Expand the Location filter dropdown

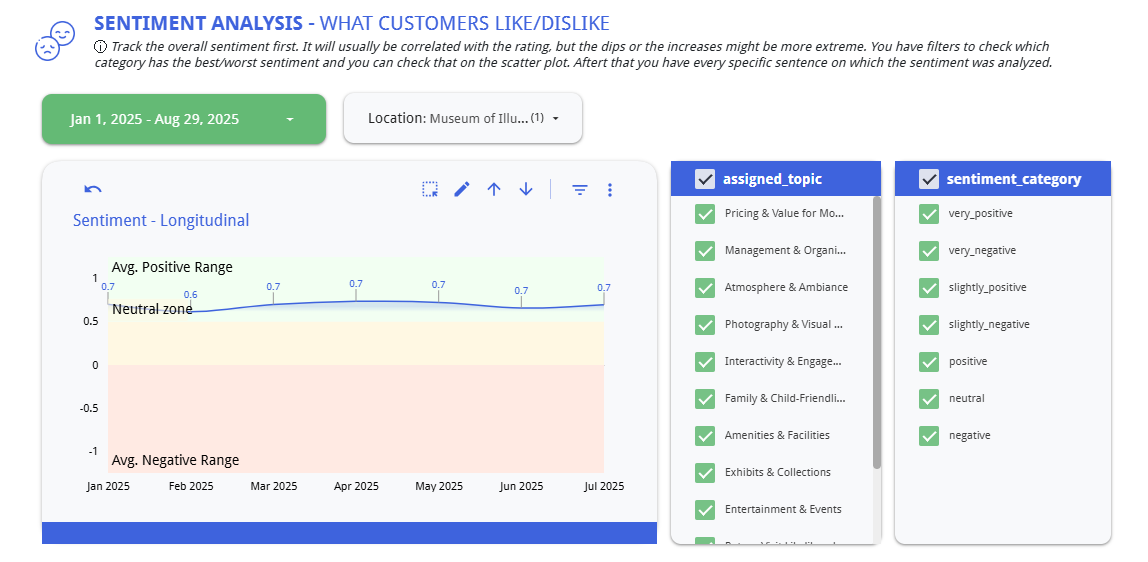462,118
